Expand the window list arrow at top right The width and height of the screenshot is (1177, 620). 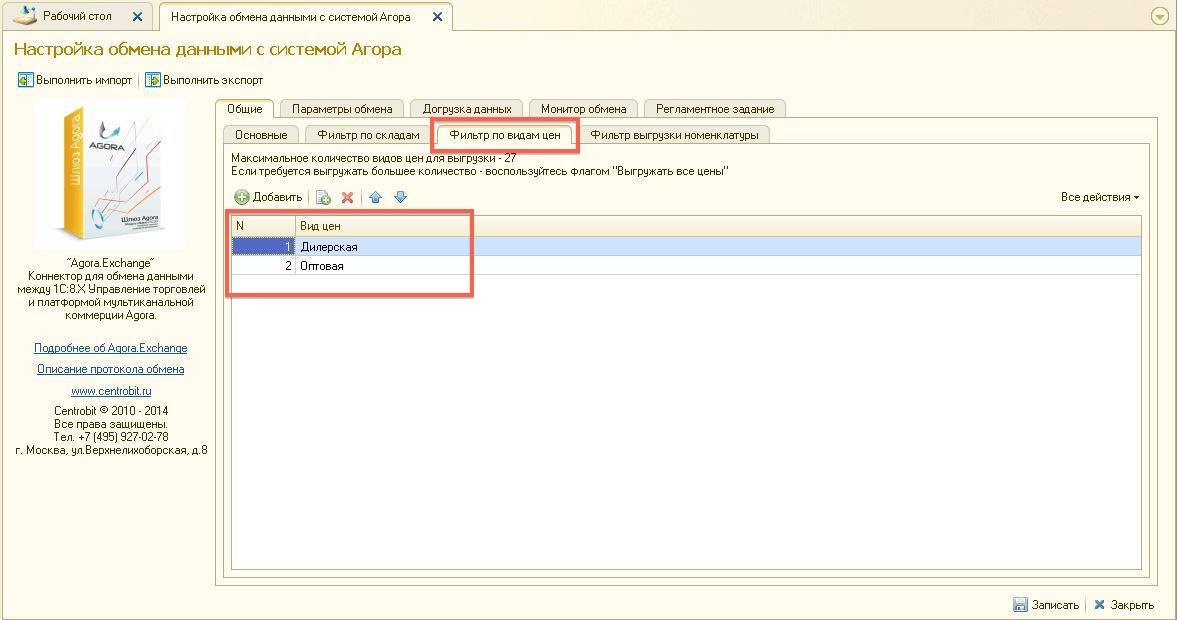(x=1159, y=16)
